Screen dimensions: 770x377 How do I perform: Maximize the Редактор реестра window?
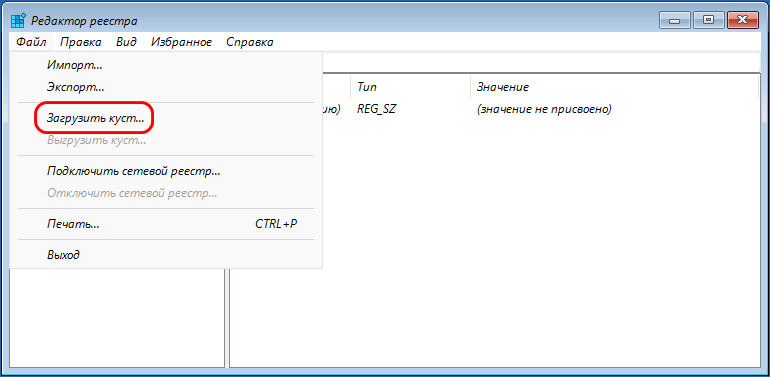tap(708, 20)
